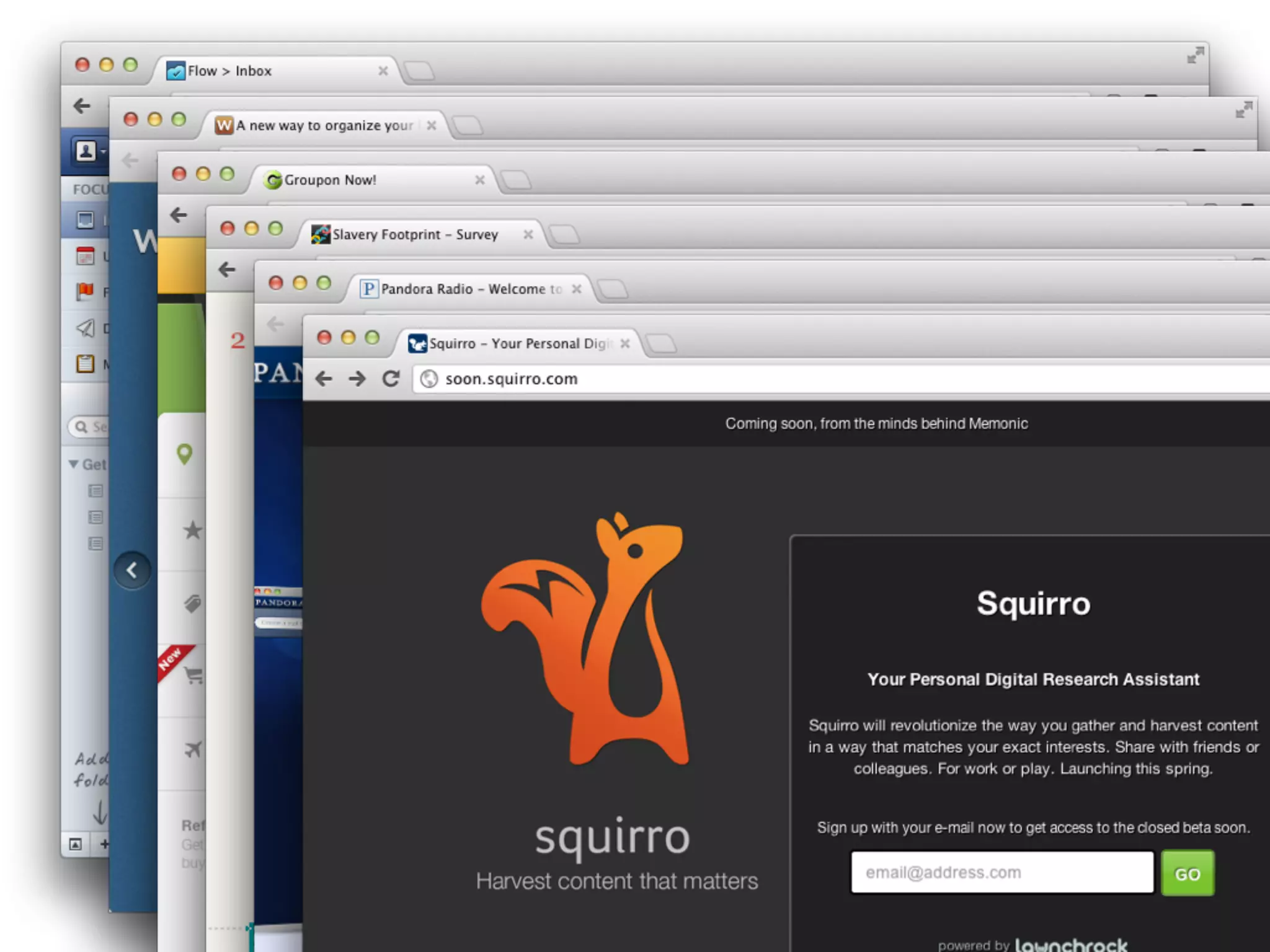Image resolution: width=1270 pixels, height=952 pixels.
Task: Click the Groupon location pin icon
Action: coord(184,454)
